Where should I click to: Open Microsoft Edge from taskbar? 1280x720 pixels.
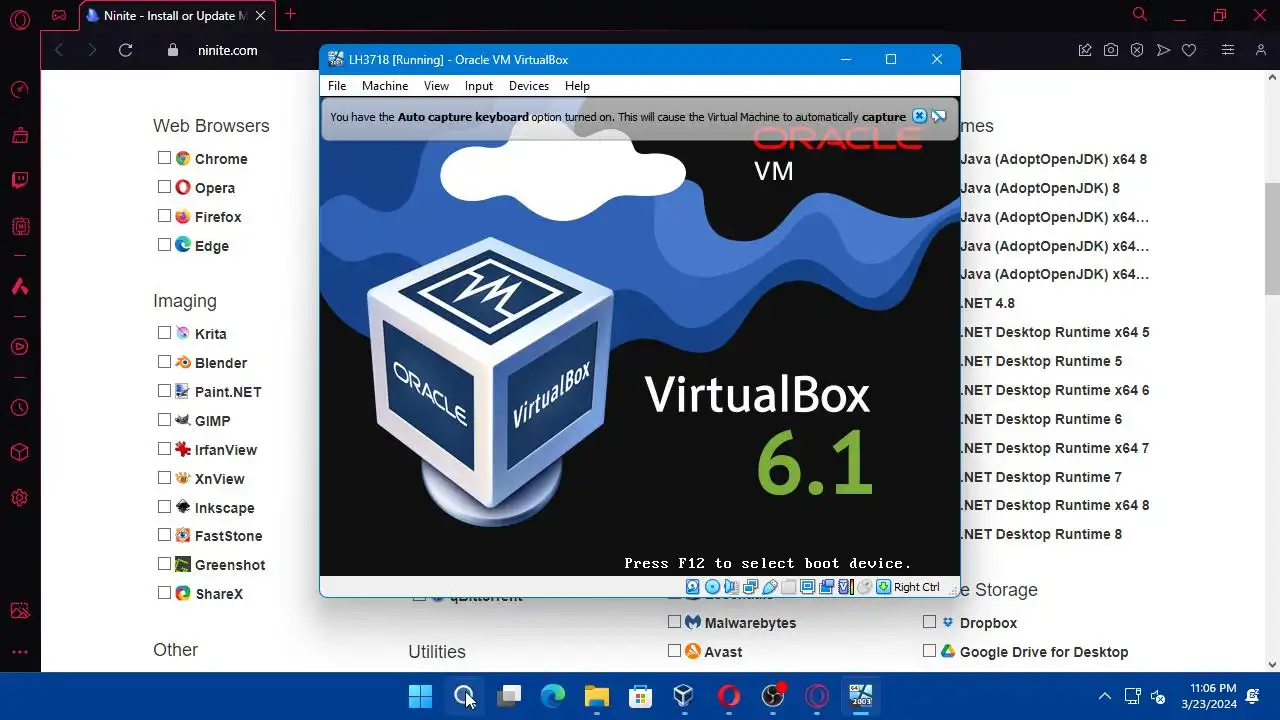tap(553, 696)
